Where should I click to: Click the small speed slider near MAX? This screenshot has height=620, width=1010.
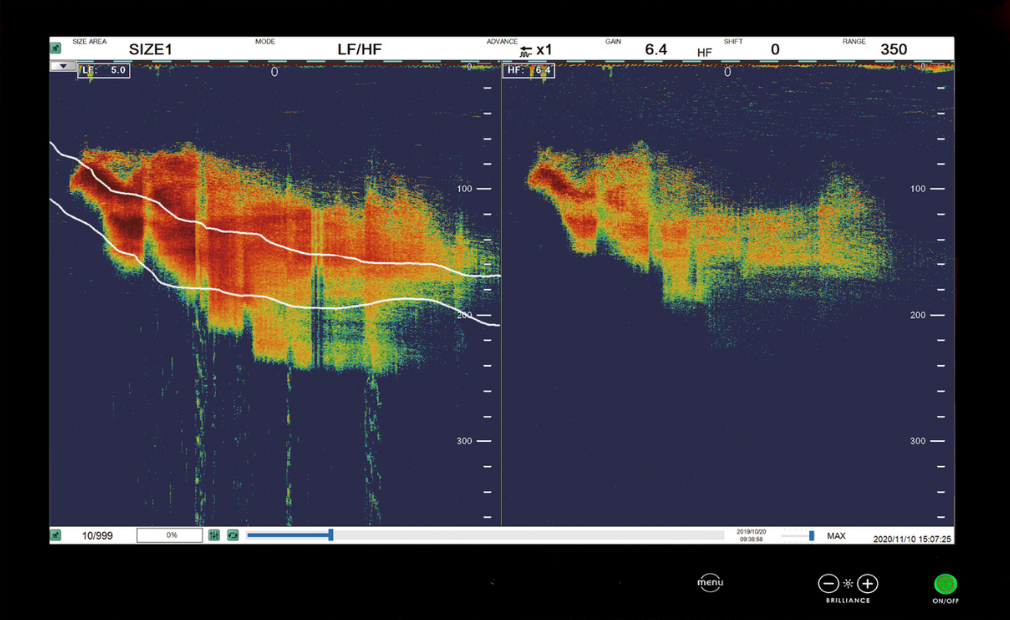(x=811, y=536)
